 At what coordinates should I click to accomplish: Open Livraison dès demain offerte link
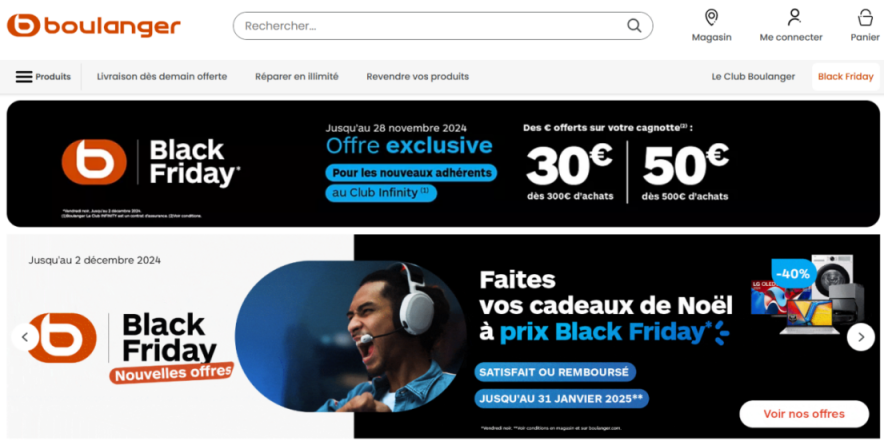point(162,77)
